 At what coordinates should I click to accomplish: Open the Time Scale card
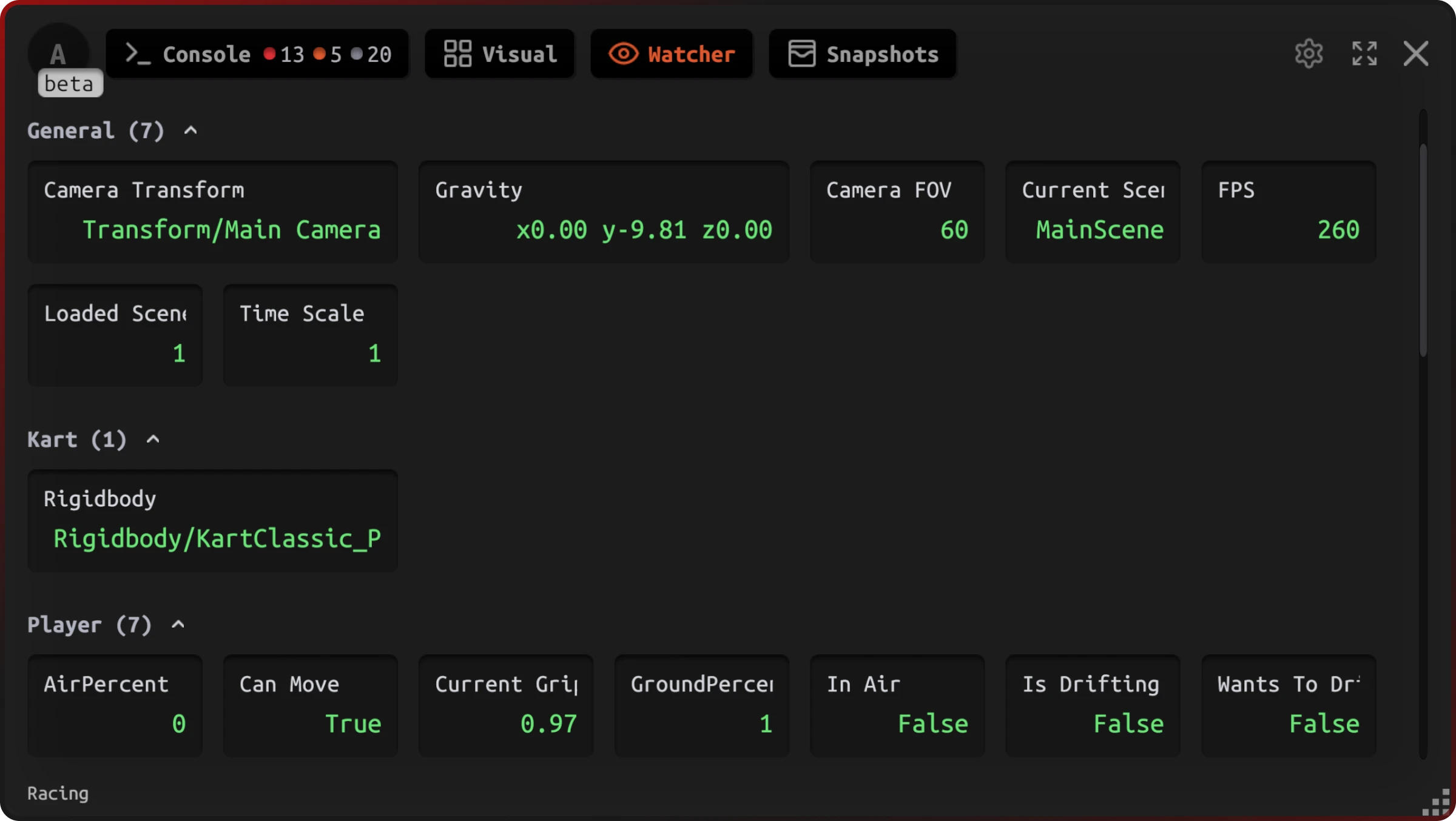(310, 335)
